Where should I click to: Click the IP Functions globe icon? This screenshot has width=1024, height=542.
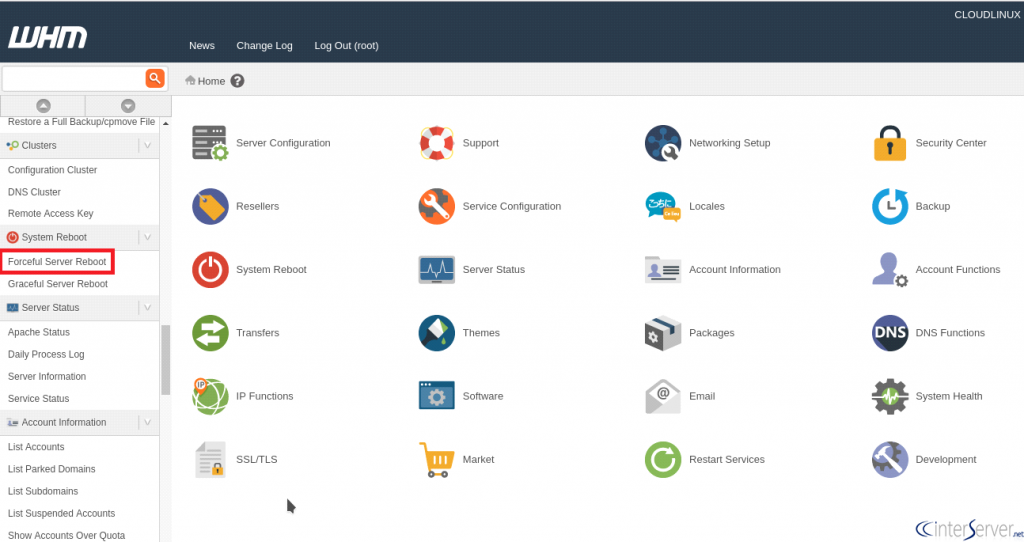210,396
